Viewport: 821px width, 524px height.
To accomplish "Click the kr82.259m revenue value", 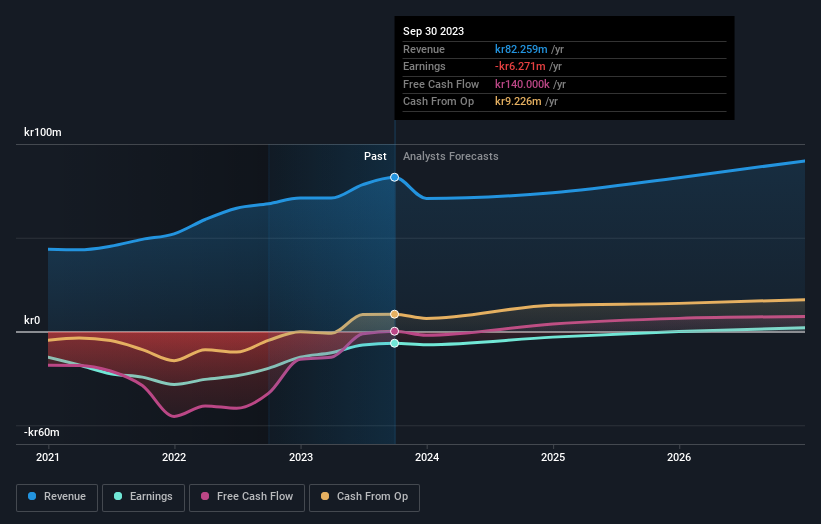I will 521,49.
